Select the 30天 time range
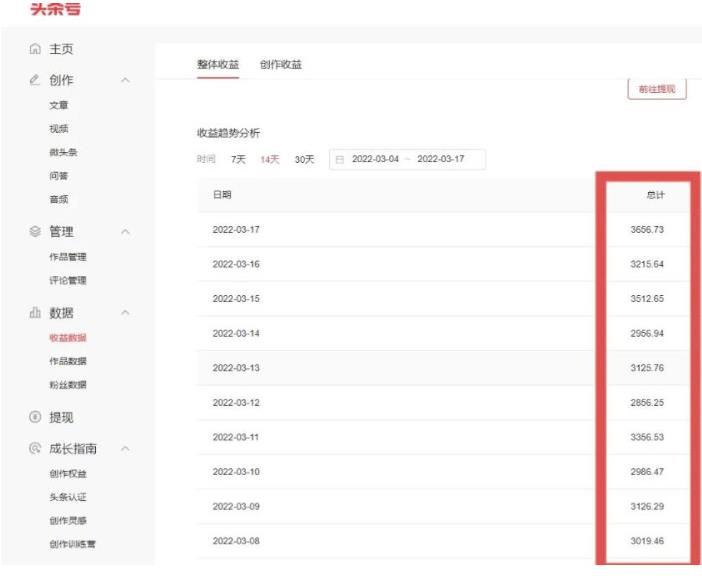 304,159
